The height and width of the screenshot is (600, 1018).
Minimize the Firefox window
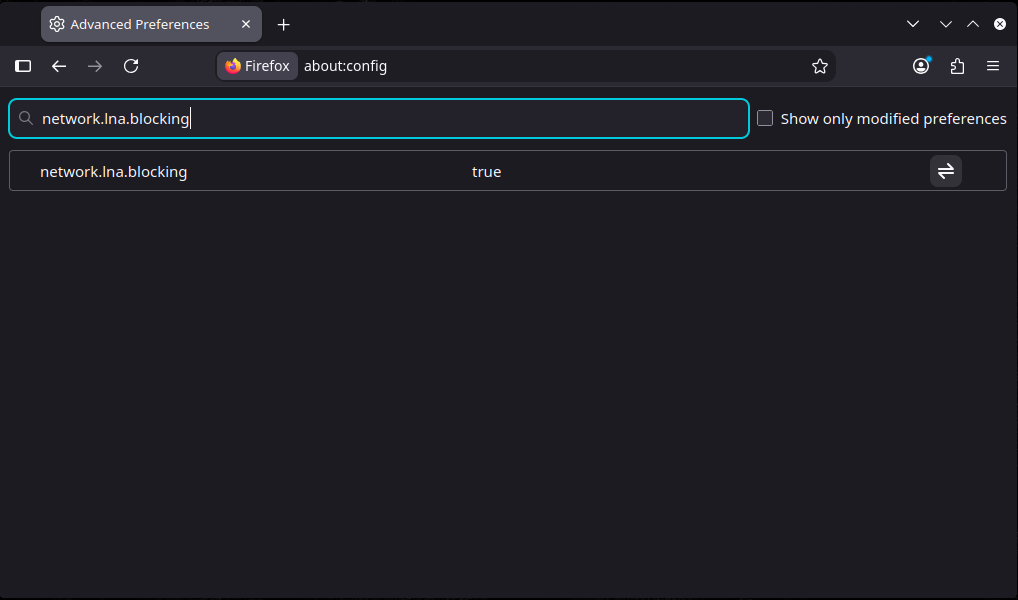945,25
